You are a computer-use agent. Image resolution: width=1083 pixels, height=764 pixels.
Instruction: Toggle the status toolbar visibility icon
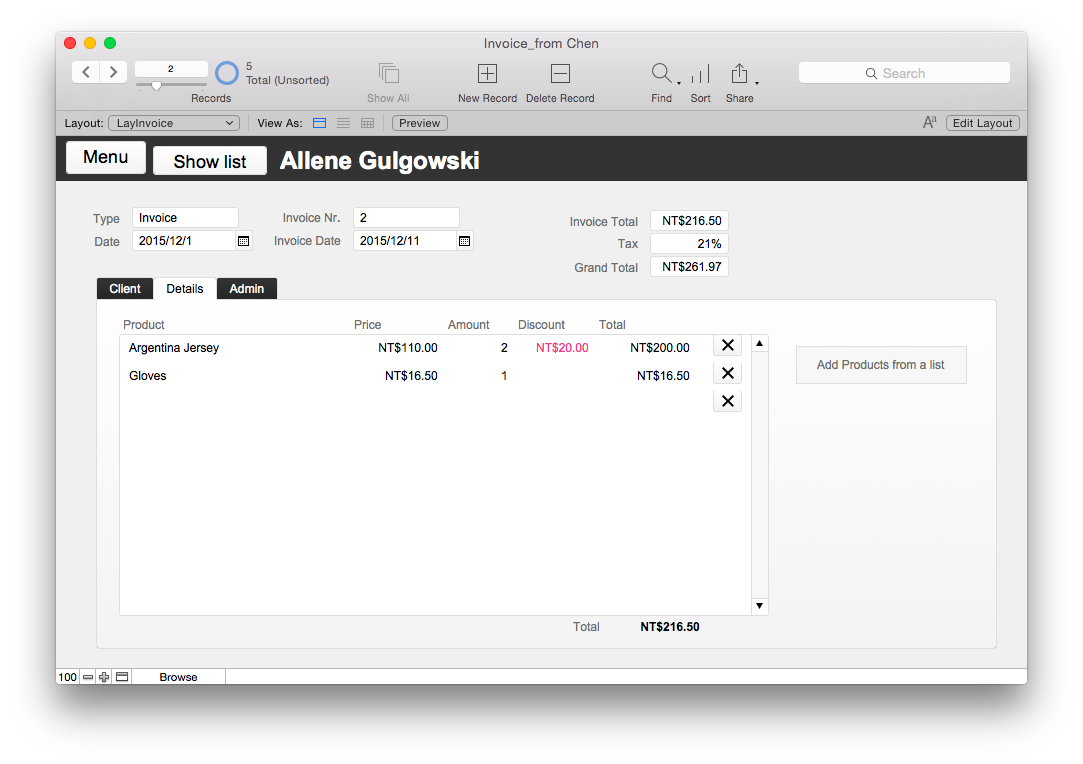tap(122, 677)
